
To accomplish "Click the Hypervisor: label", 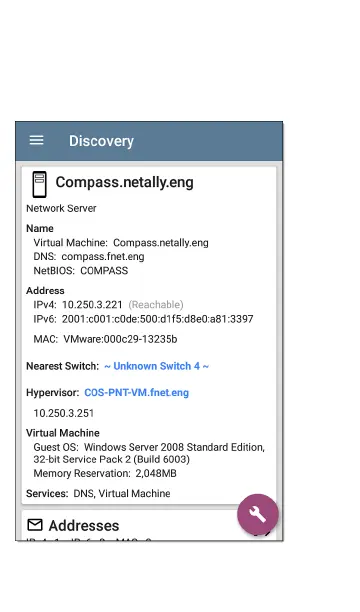I will [x=53, y=393].
